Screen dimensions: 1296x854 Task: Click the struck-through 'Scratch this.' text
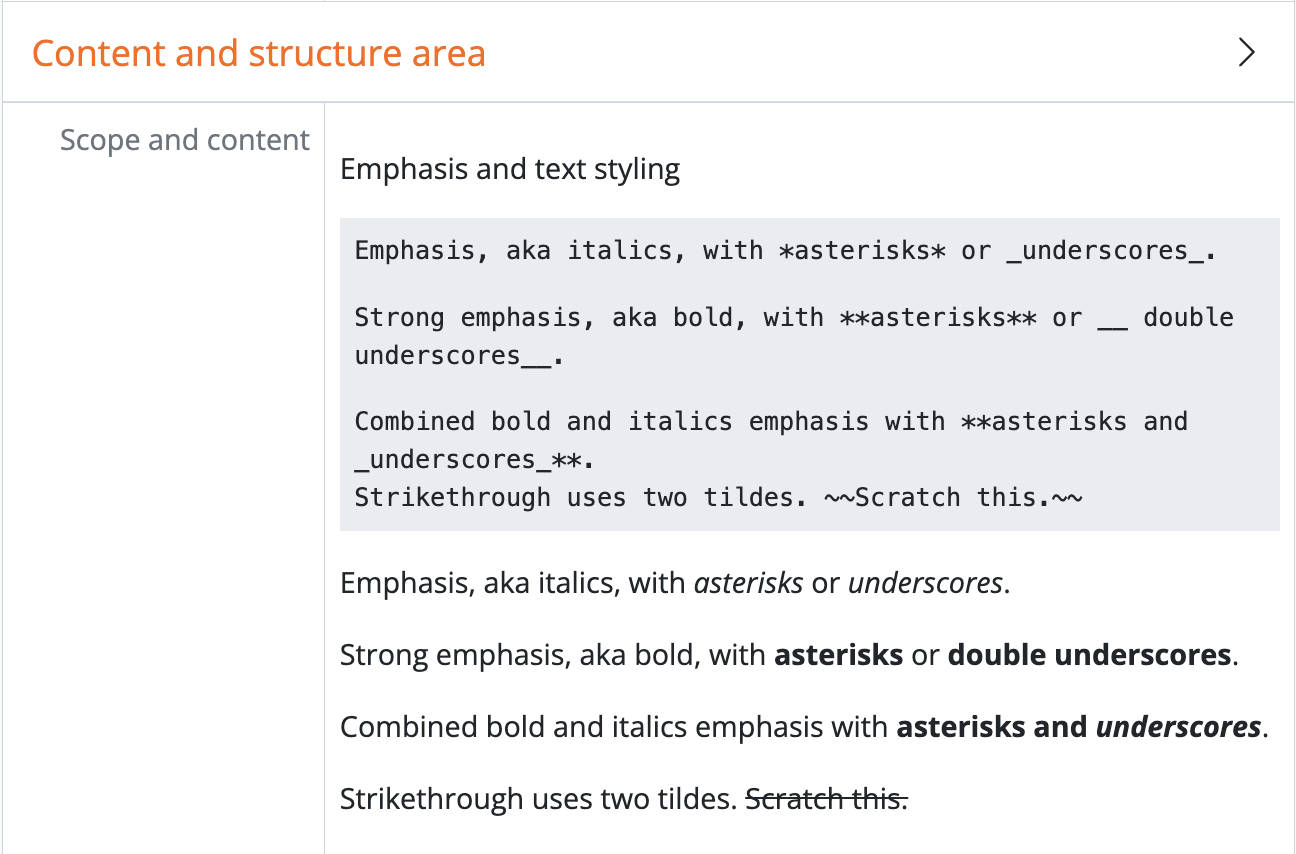826,799
